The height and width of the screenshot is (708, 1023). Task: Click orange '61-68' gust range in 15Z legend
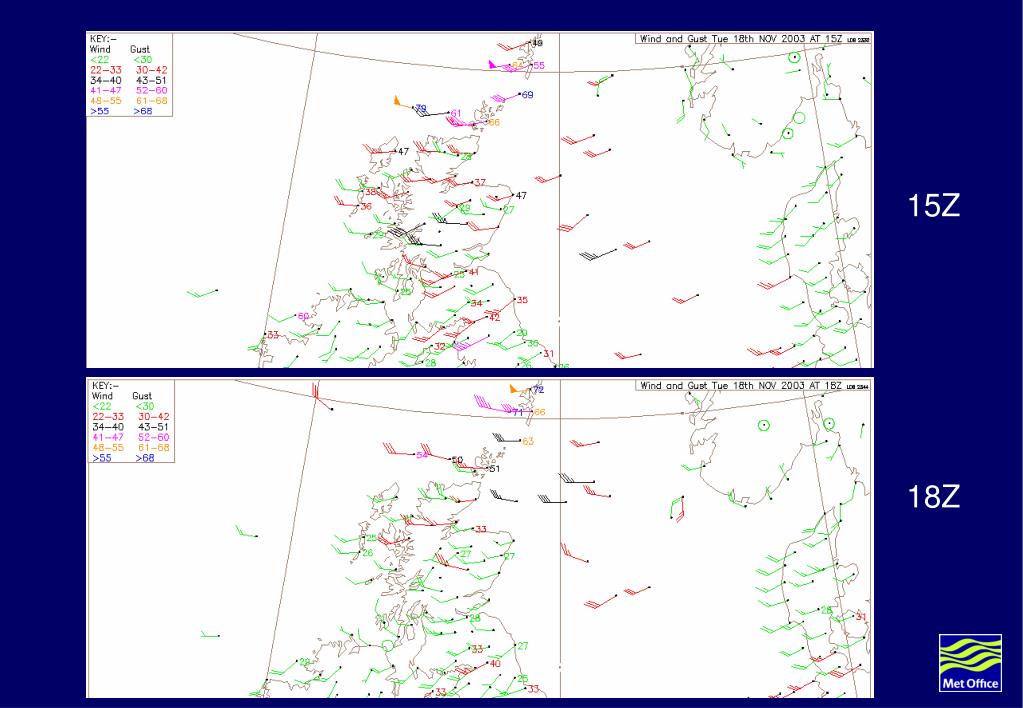[x=151, y=101]
